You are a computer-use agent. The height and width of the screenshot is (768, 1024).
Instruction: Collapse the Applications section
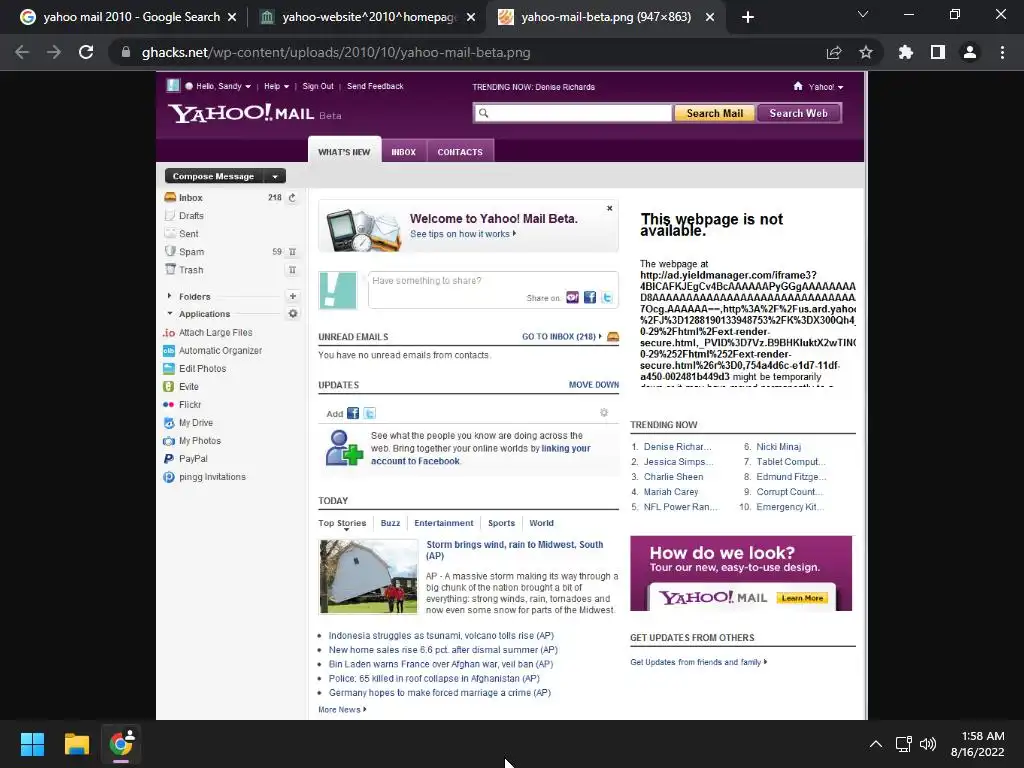pos(169,313)
